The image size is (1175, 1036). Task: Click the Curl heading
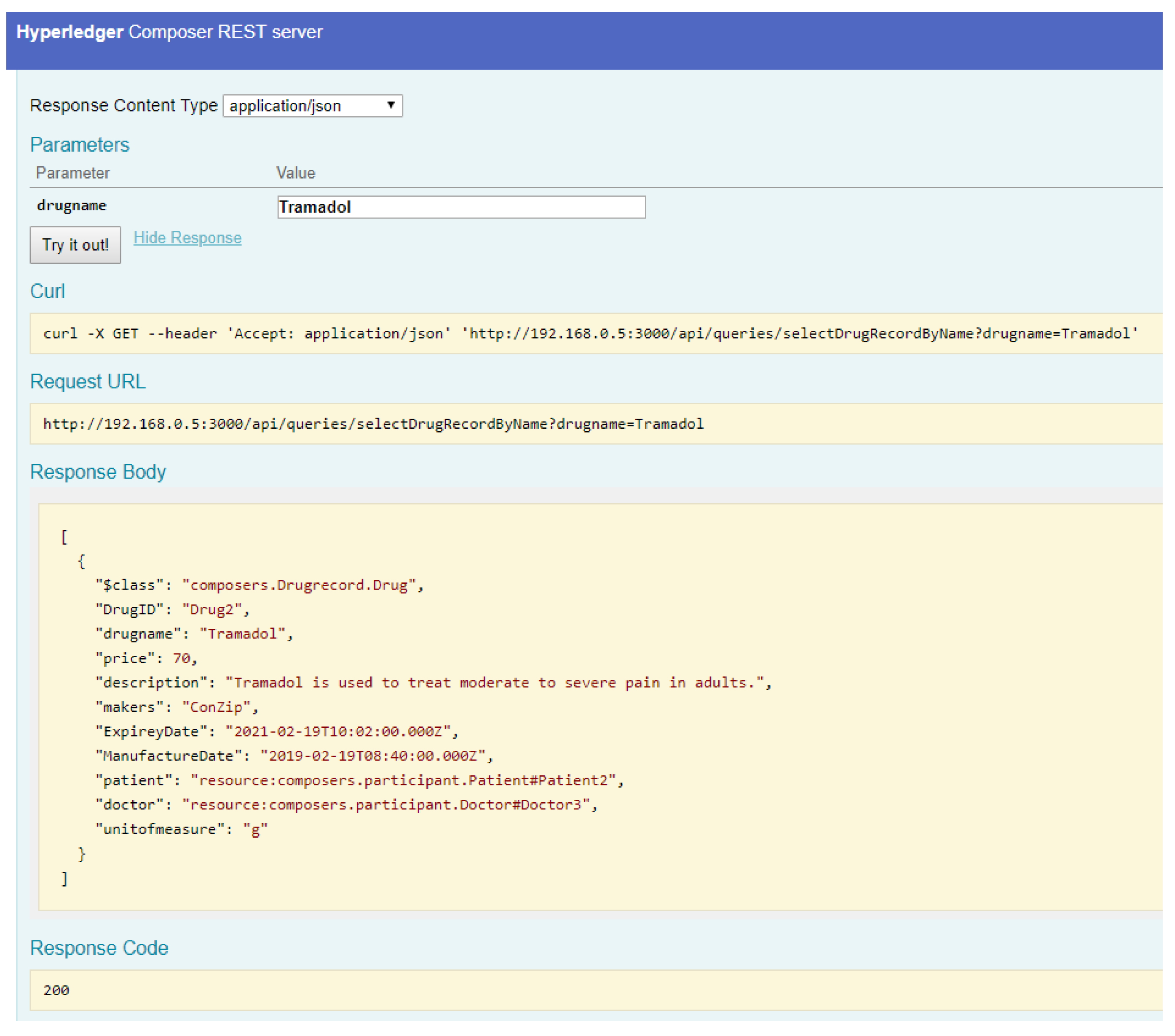(x=47, y=291)
